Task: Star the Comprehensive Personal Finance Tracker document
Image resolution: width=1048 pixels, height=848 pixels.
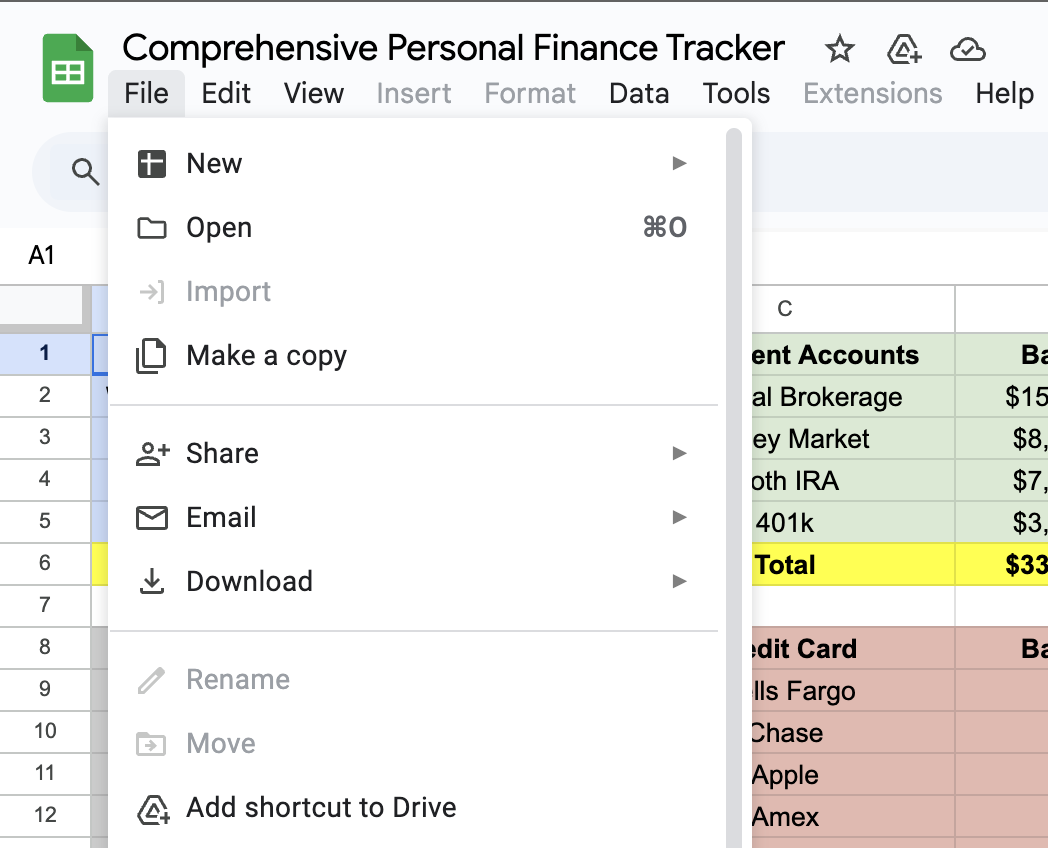Action: (839, 49)
